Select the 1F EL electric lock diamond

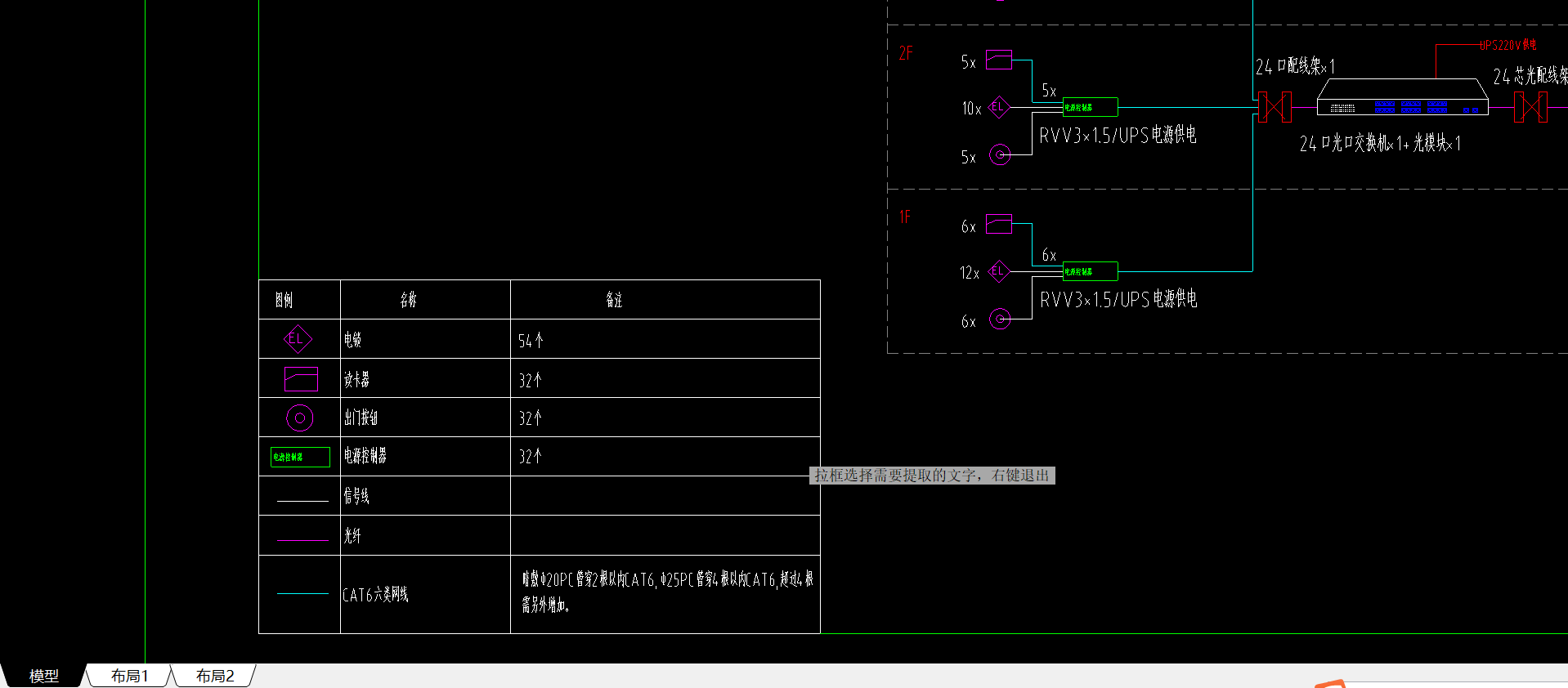(x=998, y=271)
